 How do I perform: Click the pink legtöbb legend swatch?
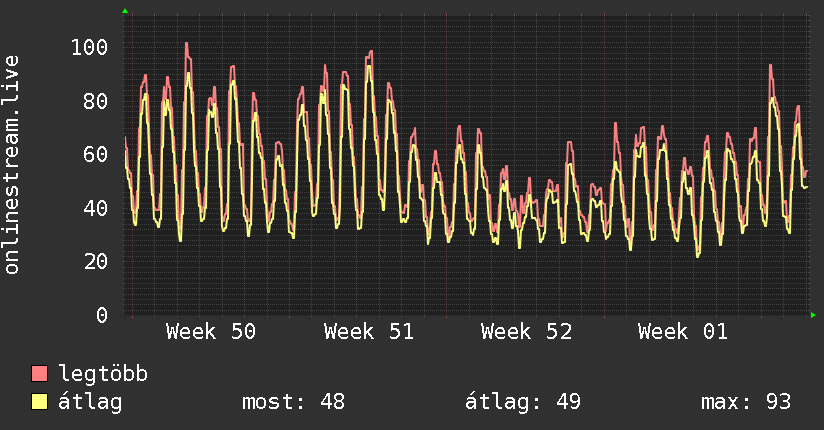(x=39, y=373)
